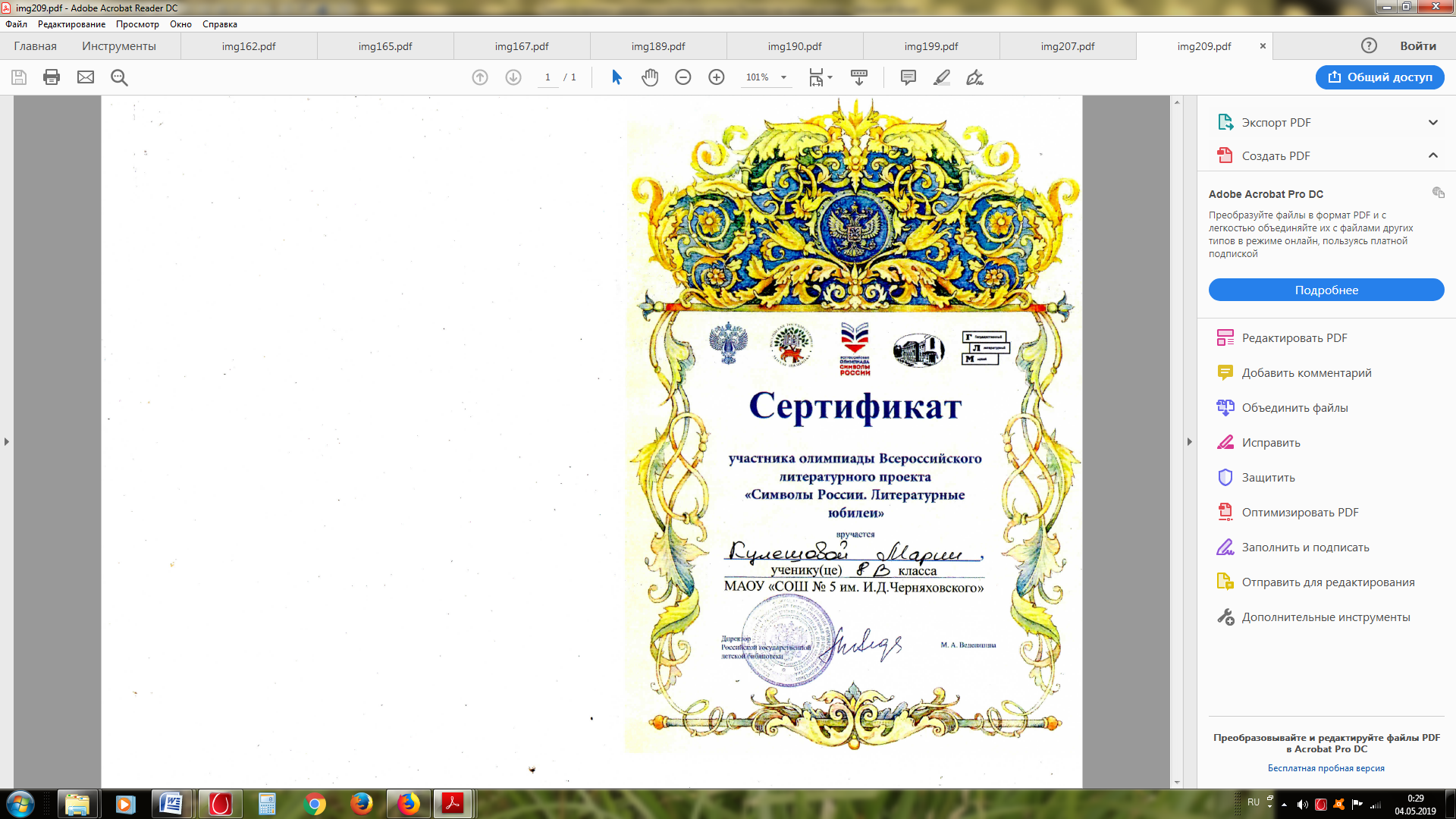The image size is (1456, 819).
Task: Click the Save file icon
Action: pyautogui.click(x=19, y=77)
